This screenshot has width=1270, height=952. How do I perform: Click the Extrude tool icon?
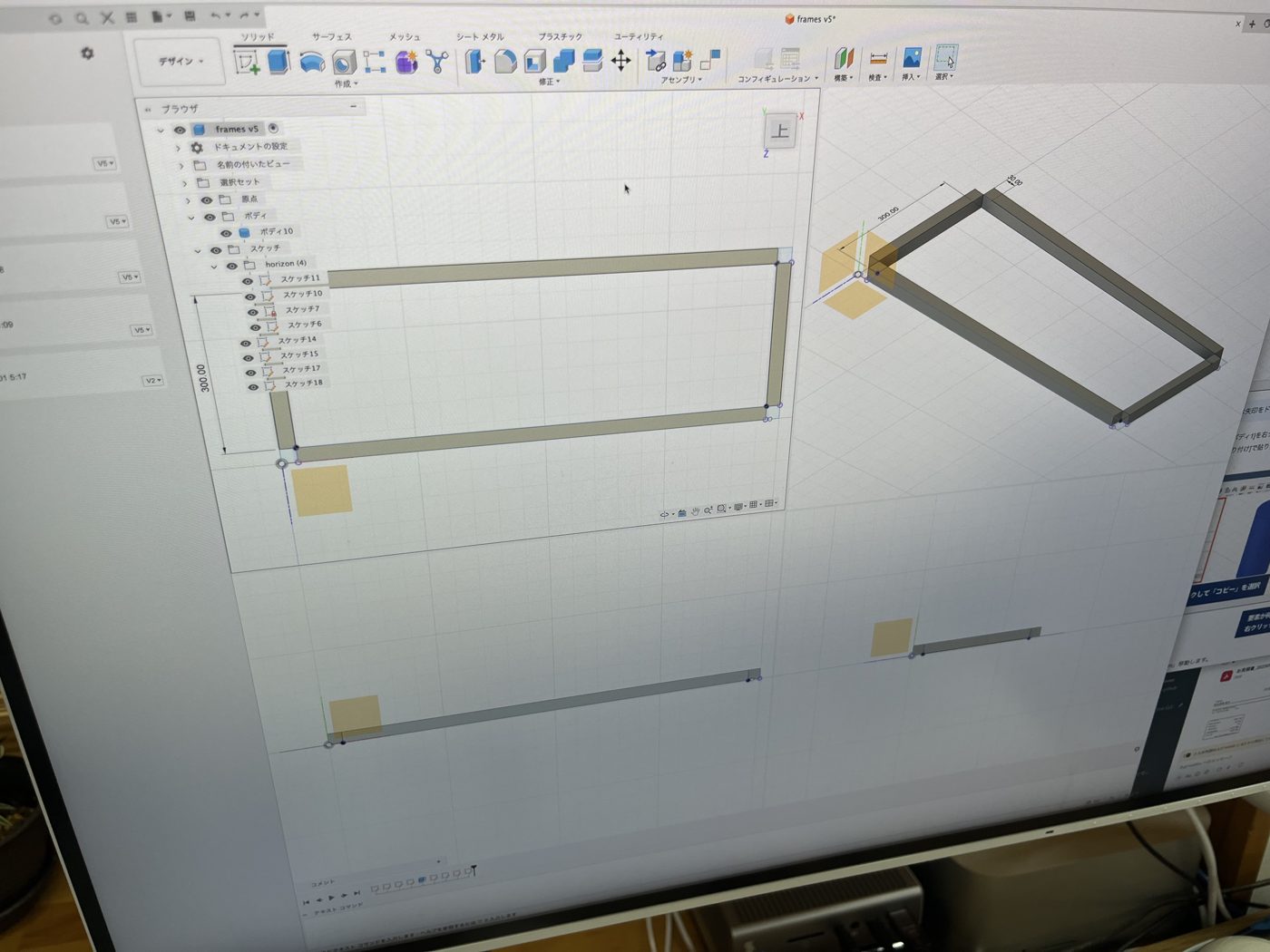pos(278,61)
